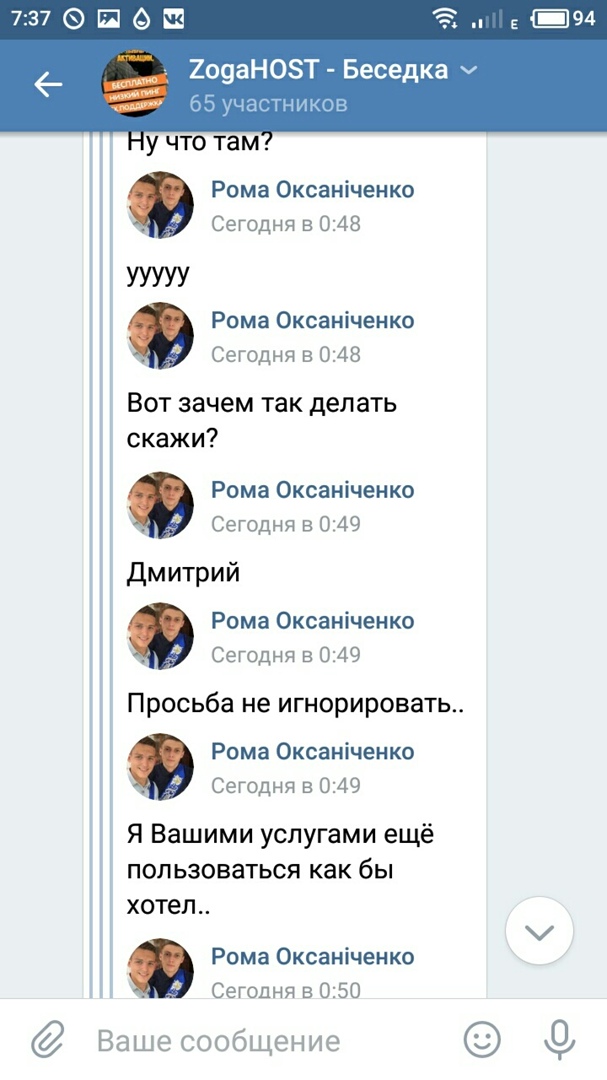Screen dimensions: 607x1080
Task: Tap the attach file paperclip icon
Action: 47,1040
